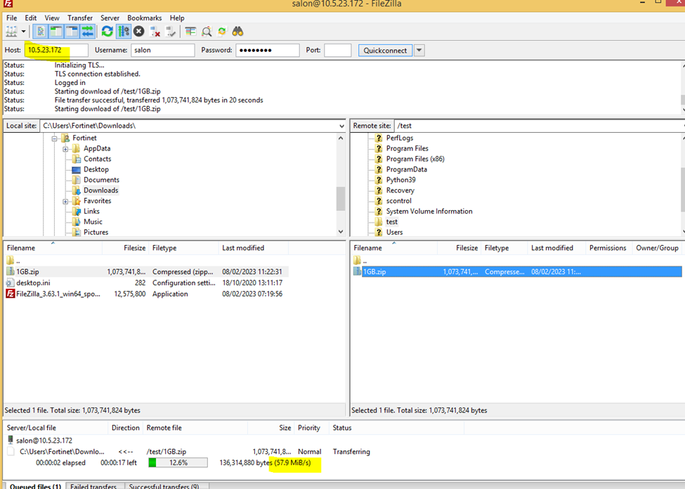Open the remote parent directory folder icon
The height and width of the screenshot is (489, 685).
(357, 260)
